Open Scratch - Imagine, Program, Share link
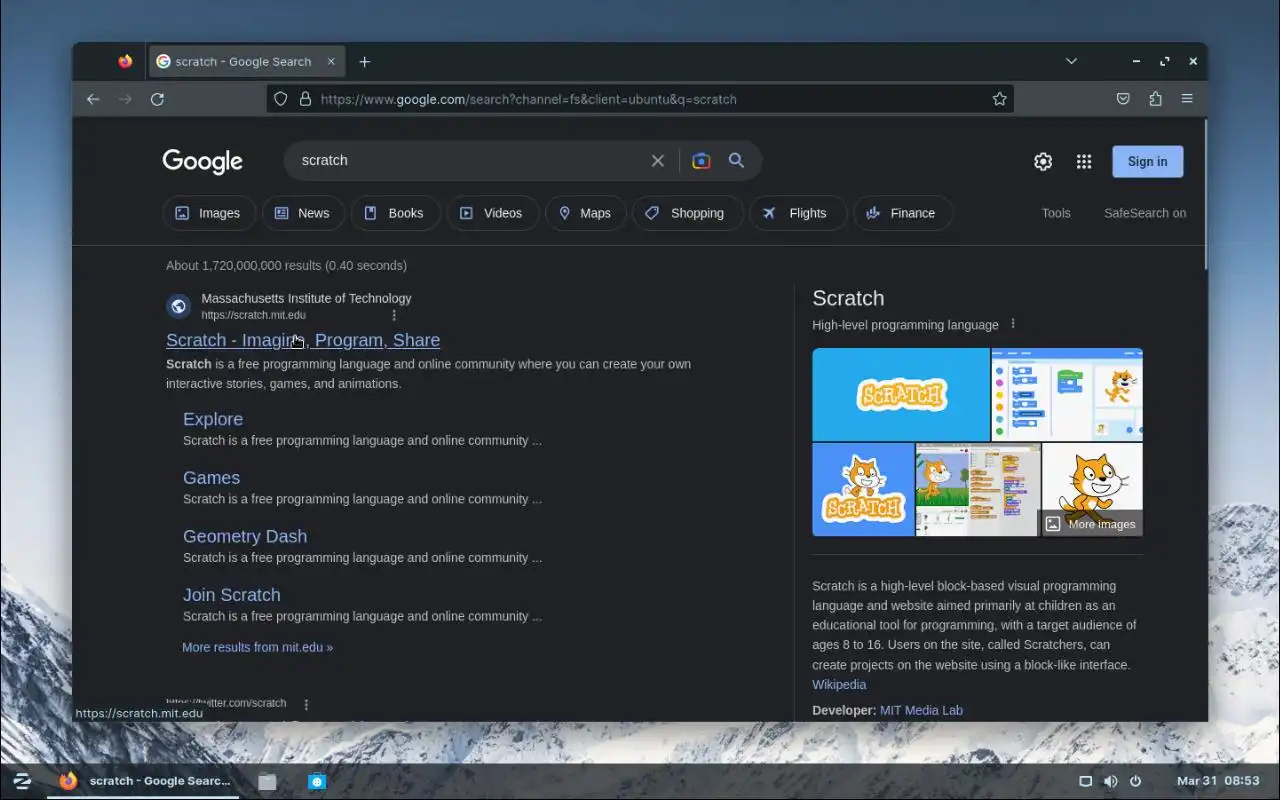Image resolution: width=1280 pixels, height=800 pixels. pyautogui.click(x=303, y=340)
